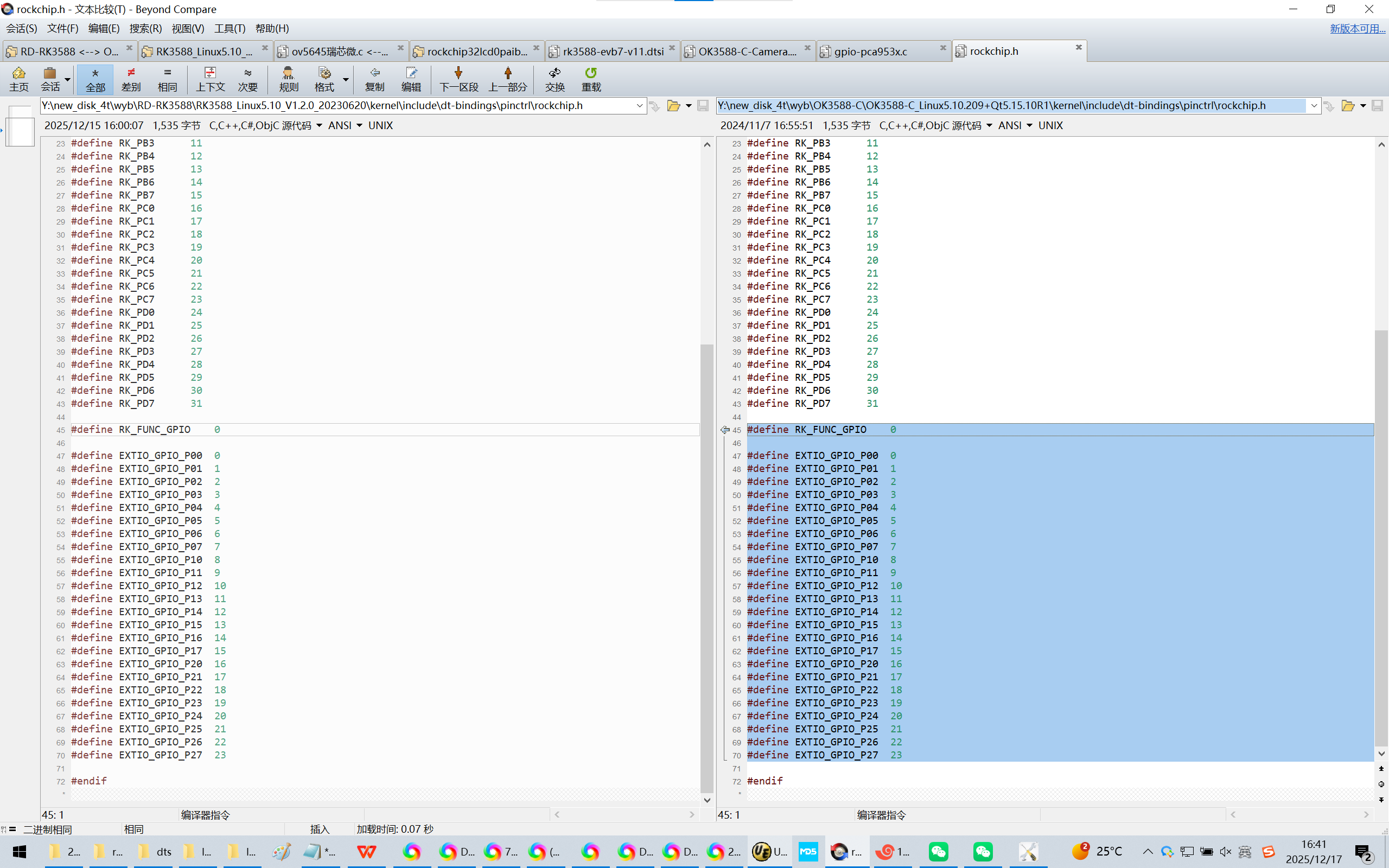Click Context (上下文) toolbar button
Screen dimensions: 1389x868
coord(210,79)
